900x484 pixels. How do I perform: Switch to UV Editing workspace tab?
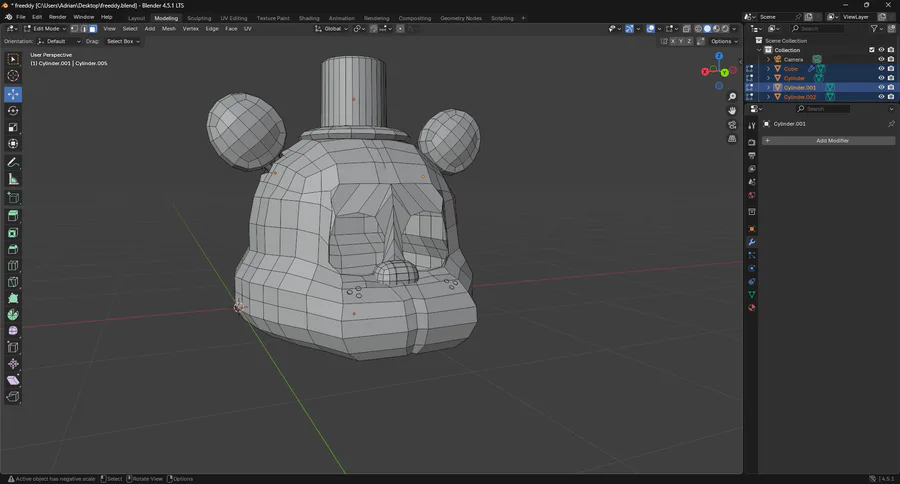234,18
